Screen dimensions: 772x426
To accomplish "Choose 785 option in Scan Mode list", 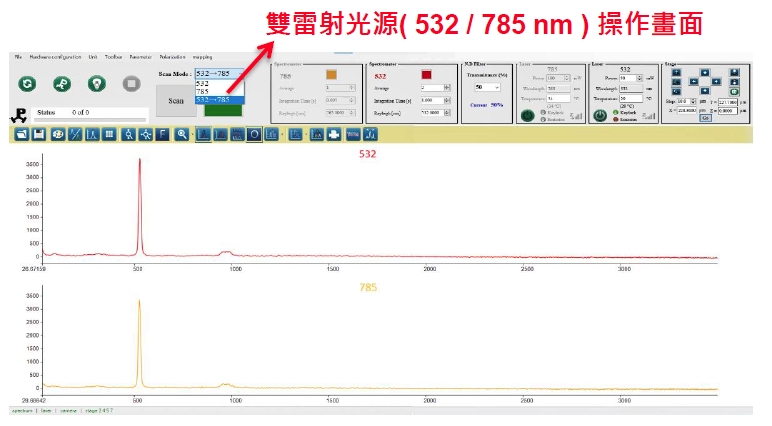I will (x=204, y=91).
